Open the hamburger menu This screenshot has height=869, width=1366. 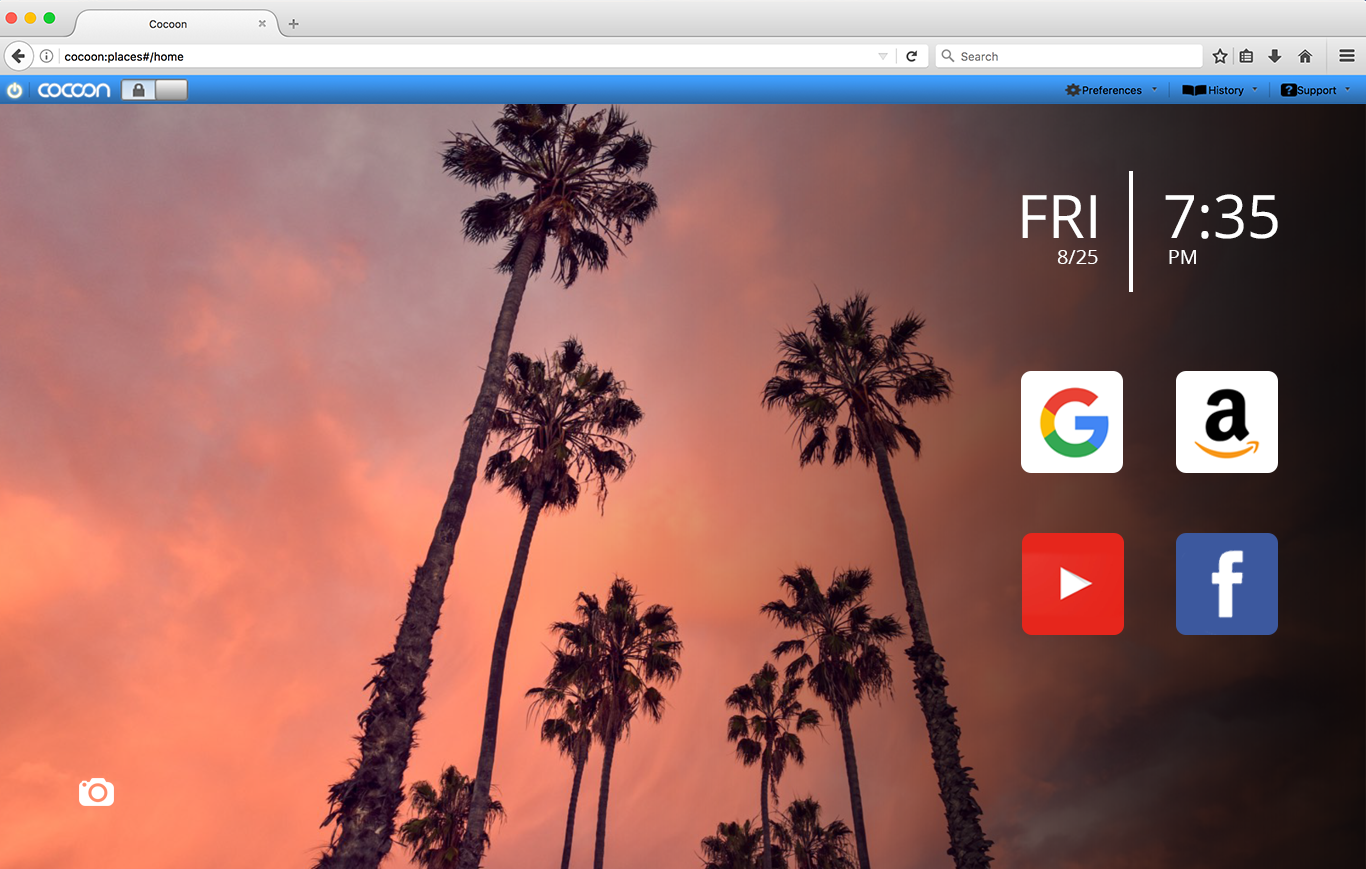pos(1347,56)
